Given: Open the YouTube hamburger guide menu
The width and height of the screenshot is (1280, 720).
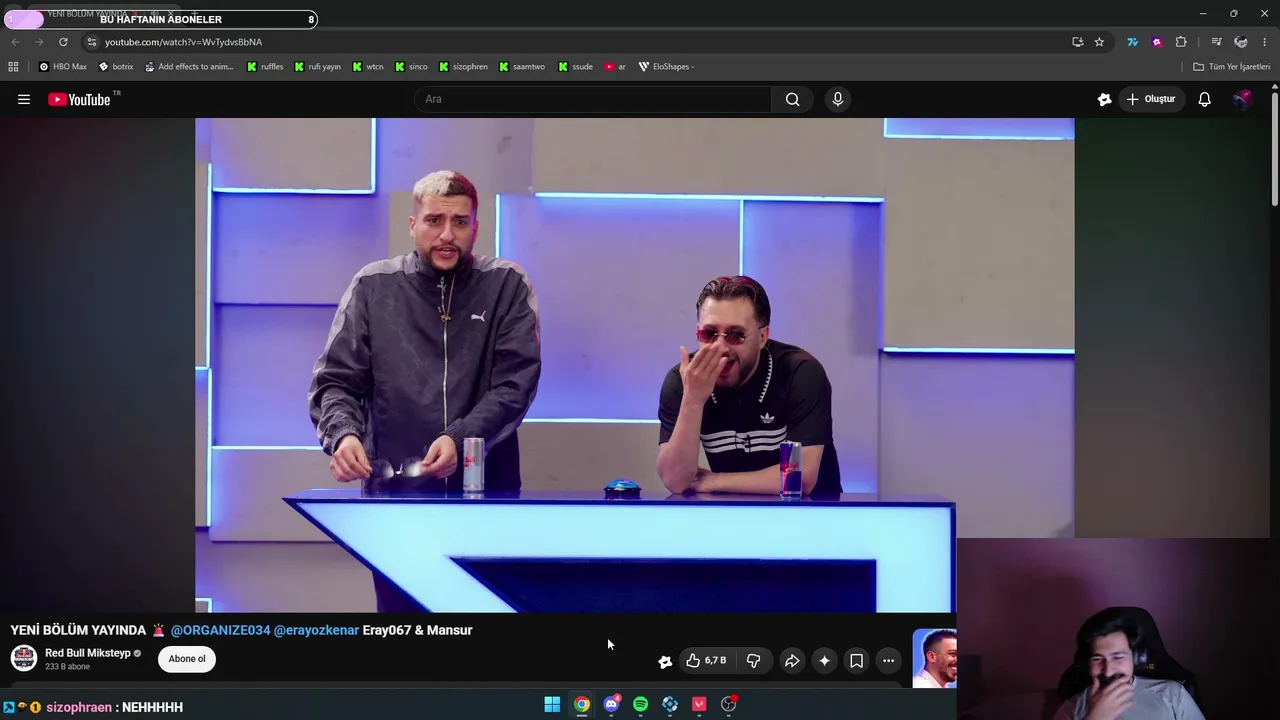Looking at the screenshot, I should click(x=24, y=99).
